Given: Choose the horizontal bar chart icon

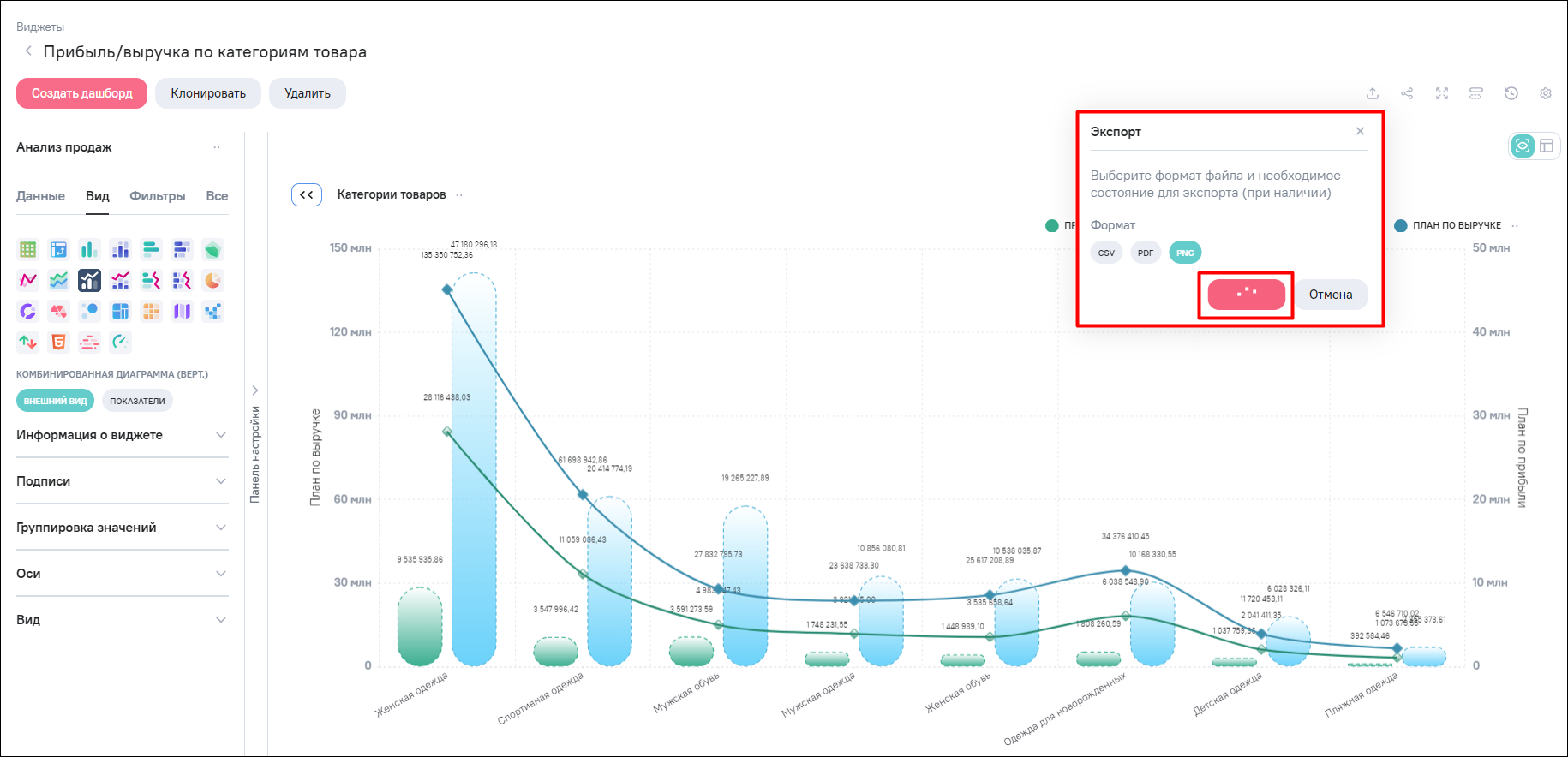Looking at the screenshot, I should pos(151,249).
